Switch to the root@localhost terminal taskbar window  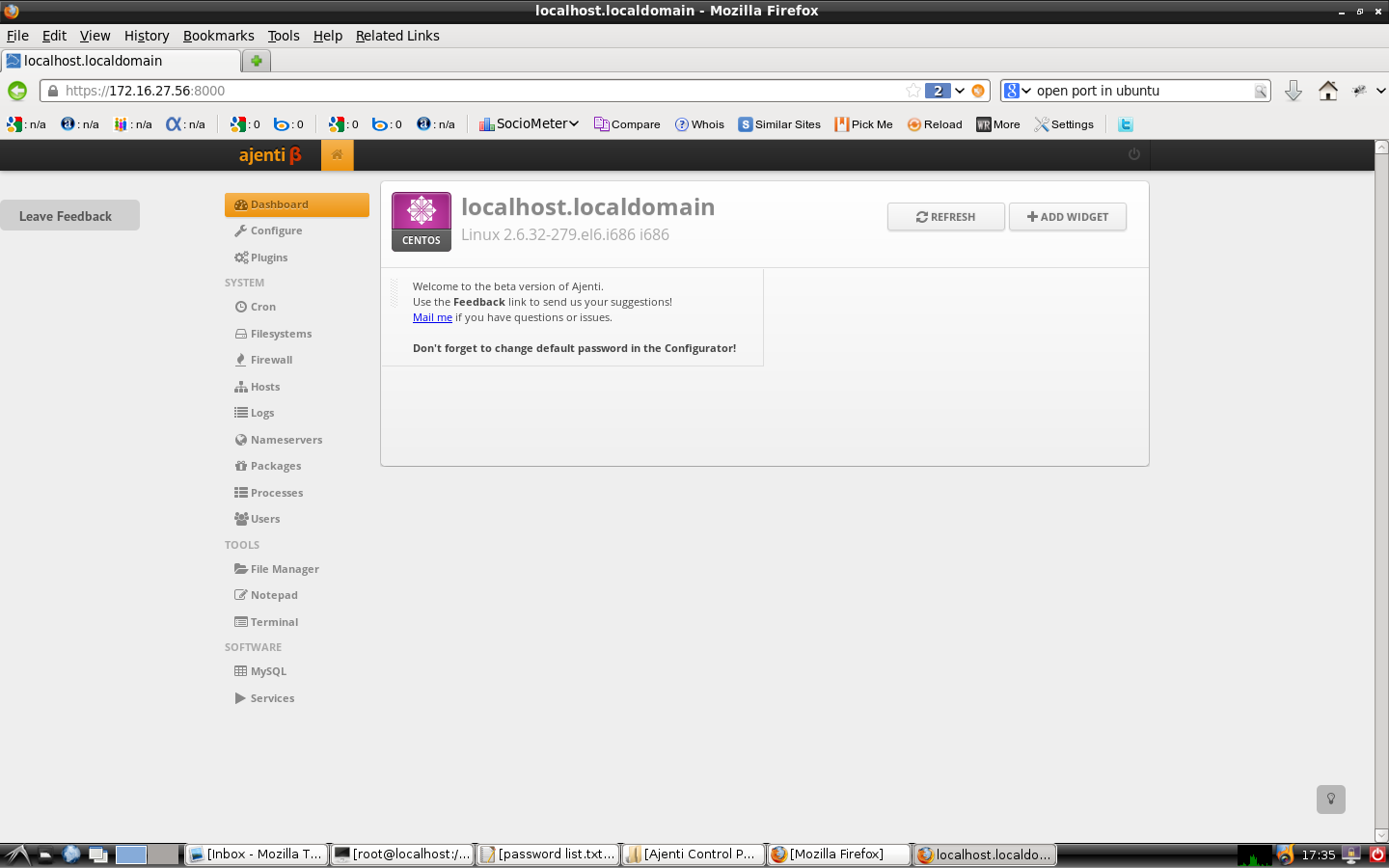(402, 854)
